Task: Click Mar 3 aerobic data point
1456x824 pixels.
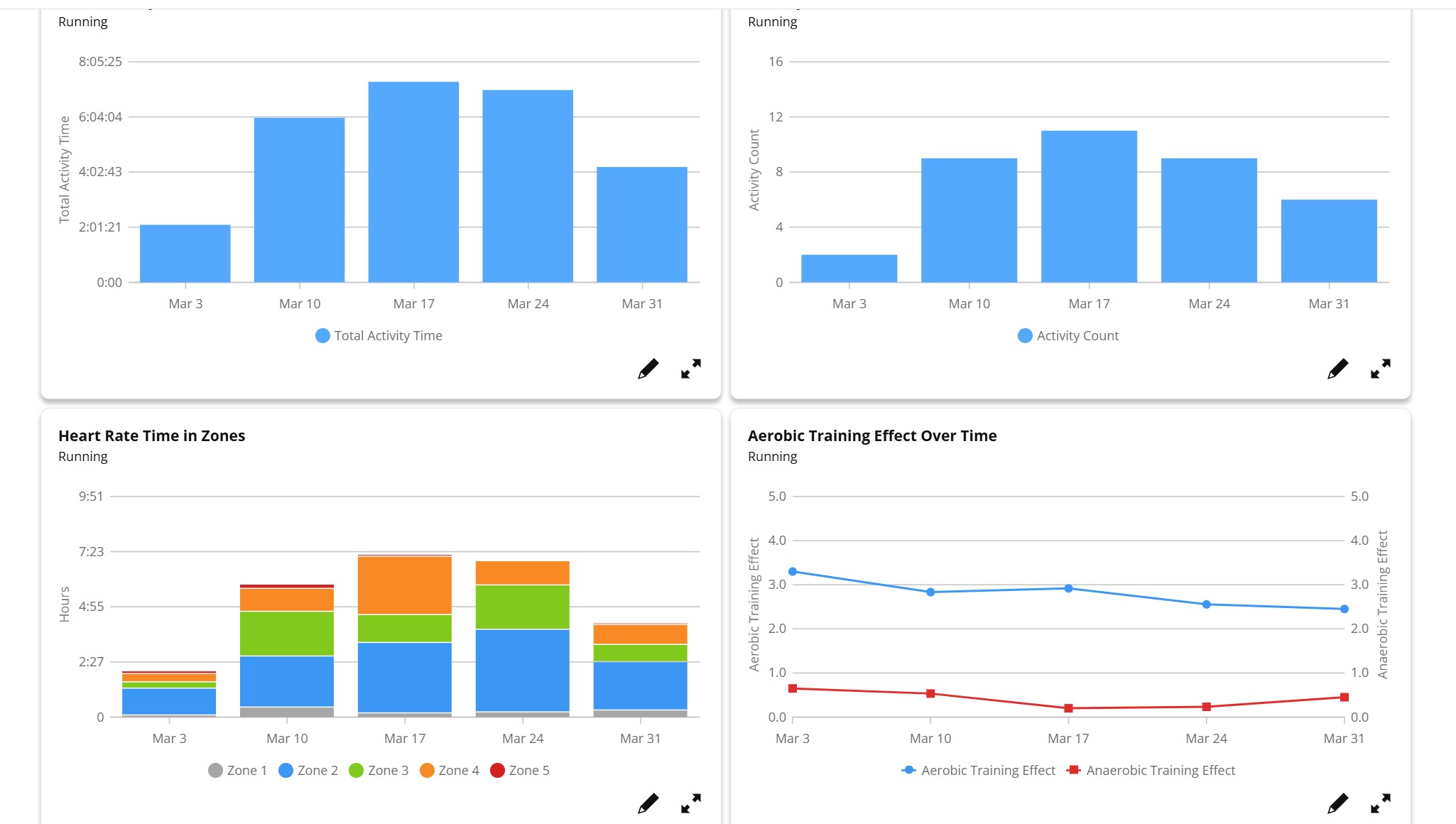Action: coord(793,572)
